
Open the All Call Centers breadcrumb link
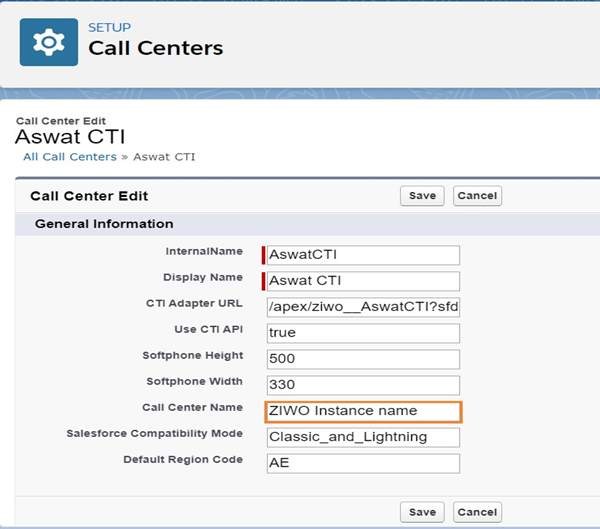70,157
